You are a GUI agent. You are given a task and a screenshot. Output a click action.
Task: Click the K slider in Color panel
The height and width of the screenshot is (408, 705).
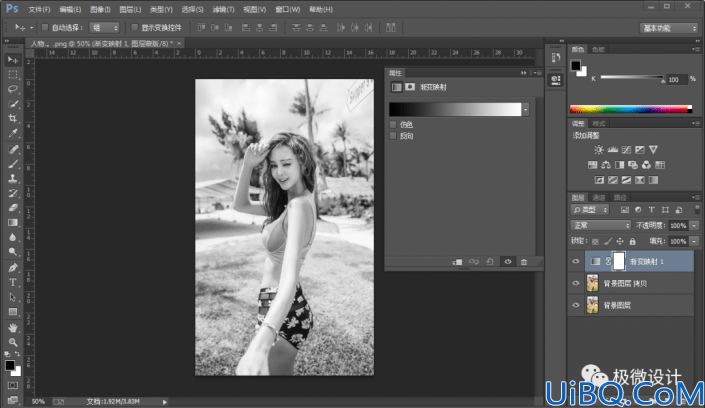tap(632, 78)
